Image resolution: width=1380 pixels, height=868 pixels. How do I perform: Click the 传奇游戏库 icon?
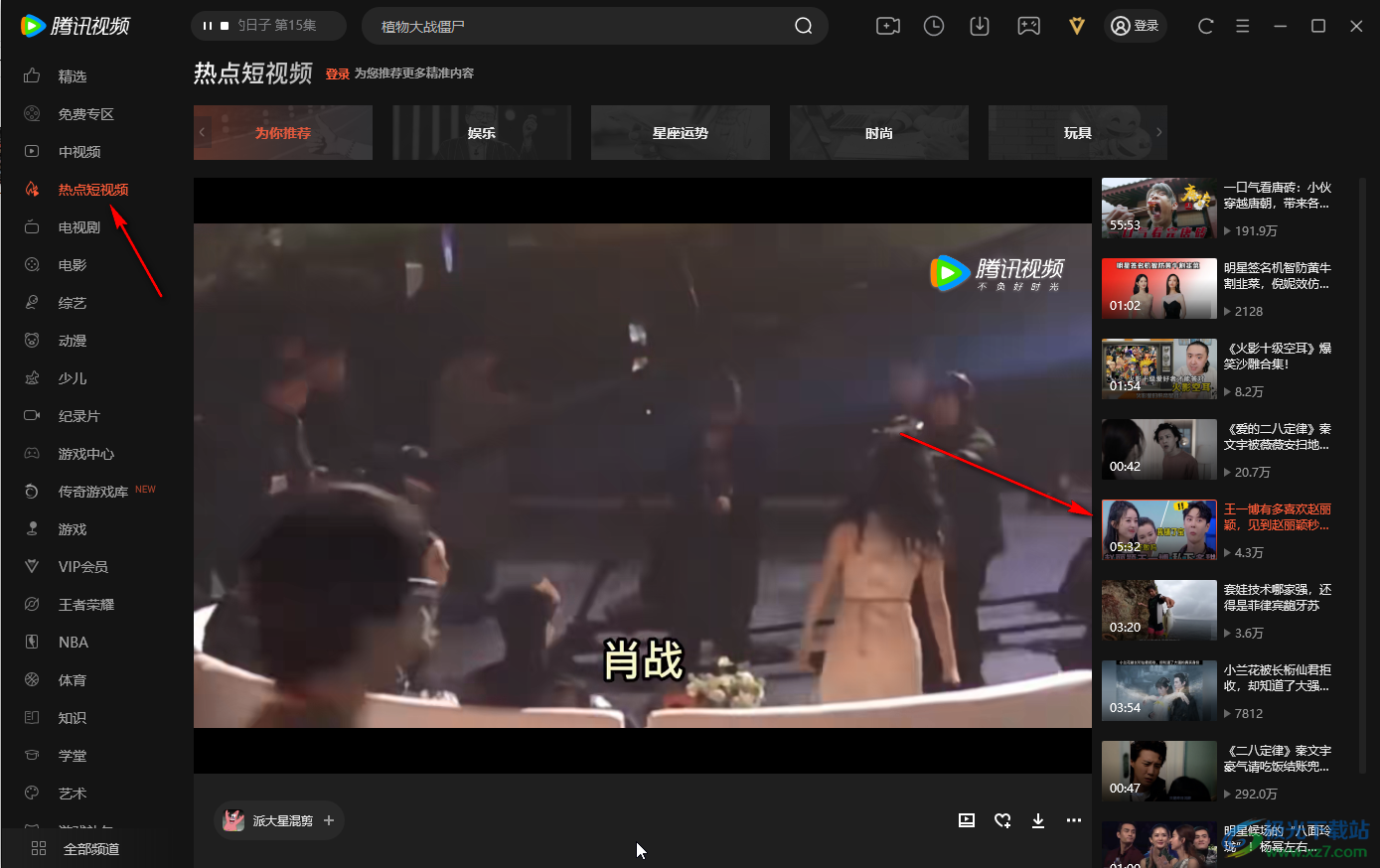click(x=32, y=492)
